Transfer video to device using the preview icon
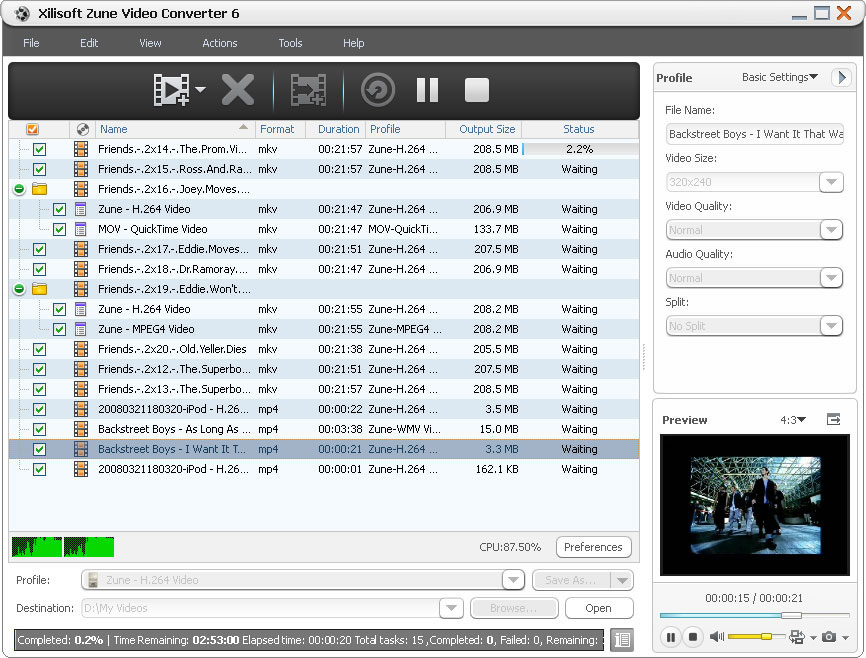This screenshot has width=866, height=658. pyautogui.click(x=797, y=636)
